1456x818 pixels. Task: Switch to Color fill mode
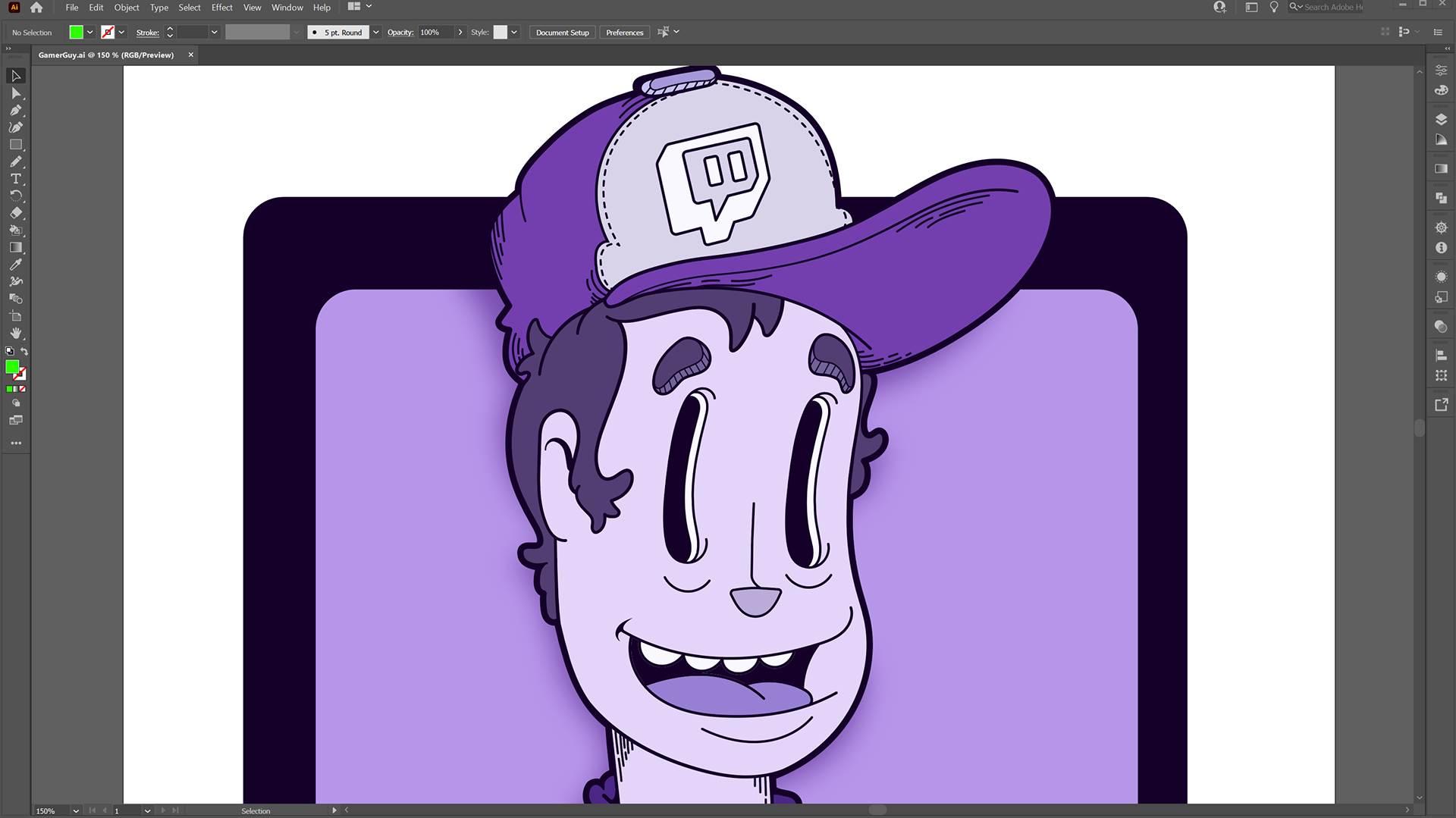(x=9, y=389)
